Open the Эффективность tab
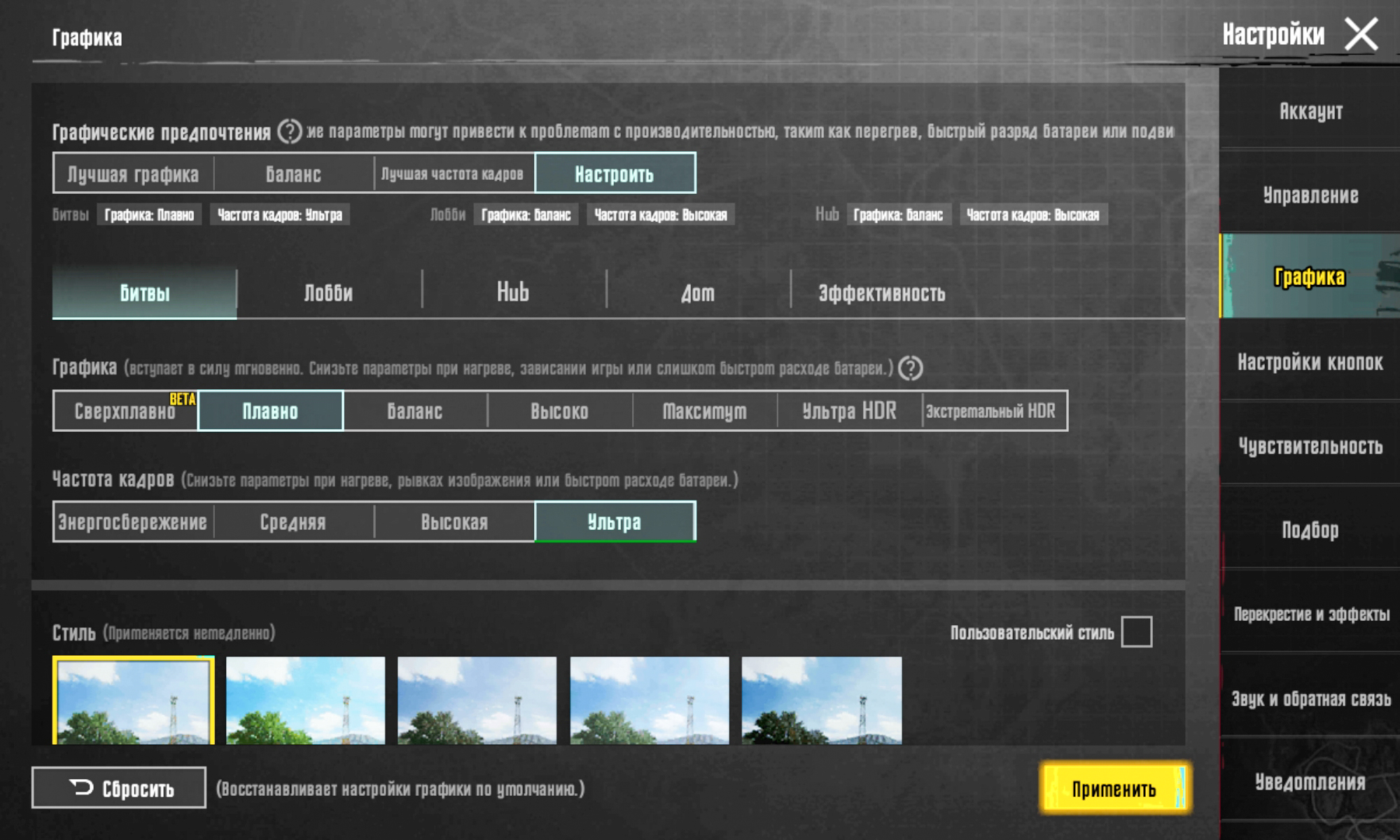Viewport: 1400px width, 840px height. coord(882,293)
